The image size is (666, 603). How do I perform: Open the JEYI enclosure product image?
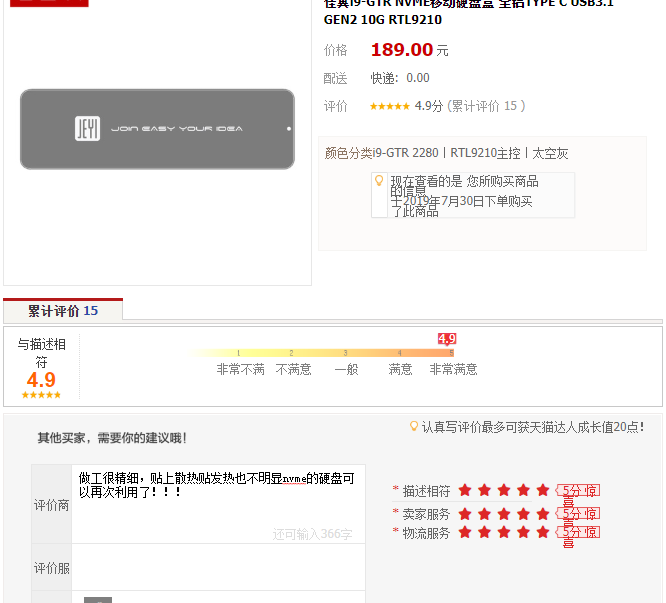point(157,129)
